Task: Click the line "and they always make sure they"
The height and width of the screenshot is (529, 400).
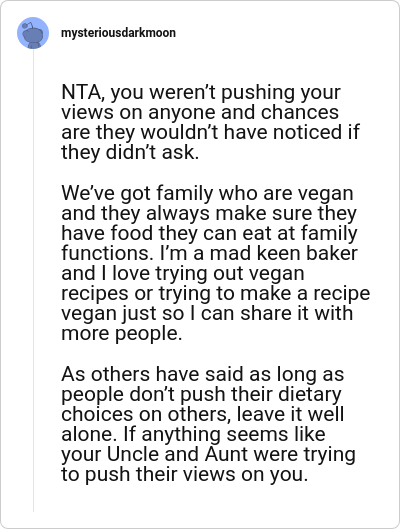Action: point(209,213)
